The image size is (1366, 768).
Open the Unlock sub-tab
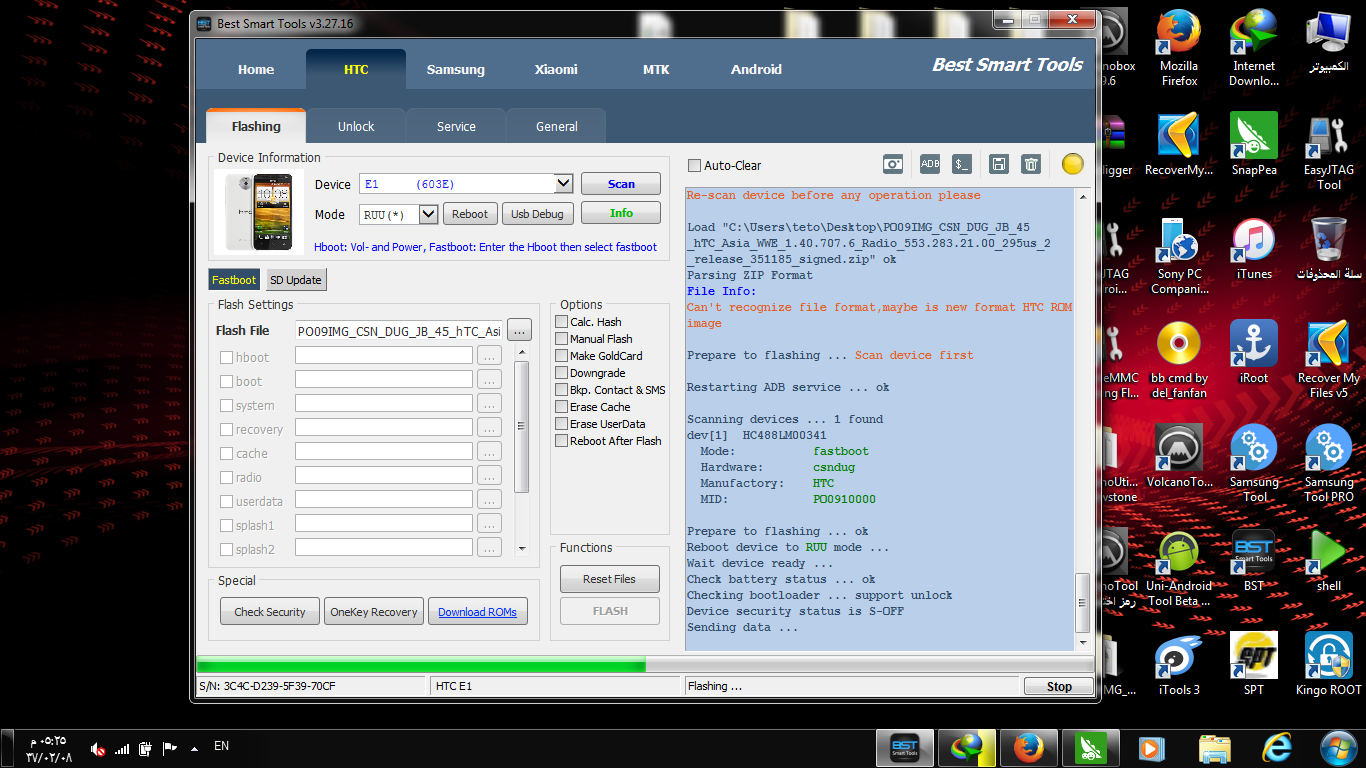[356, 127]
